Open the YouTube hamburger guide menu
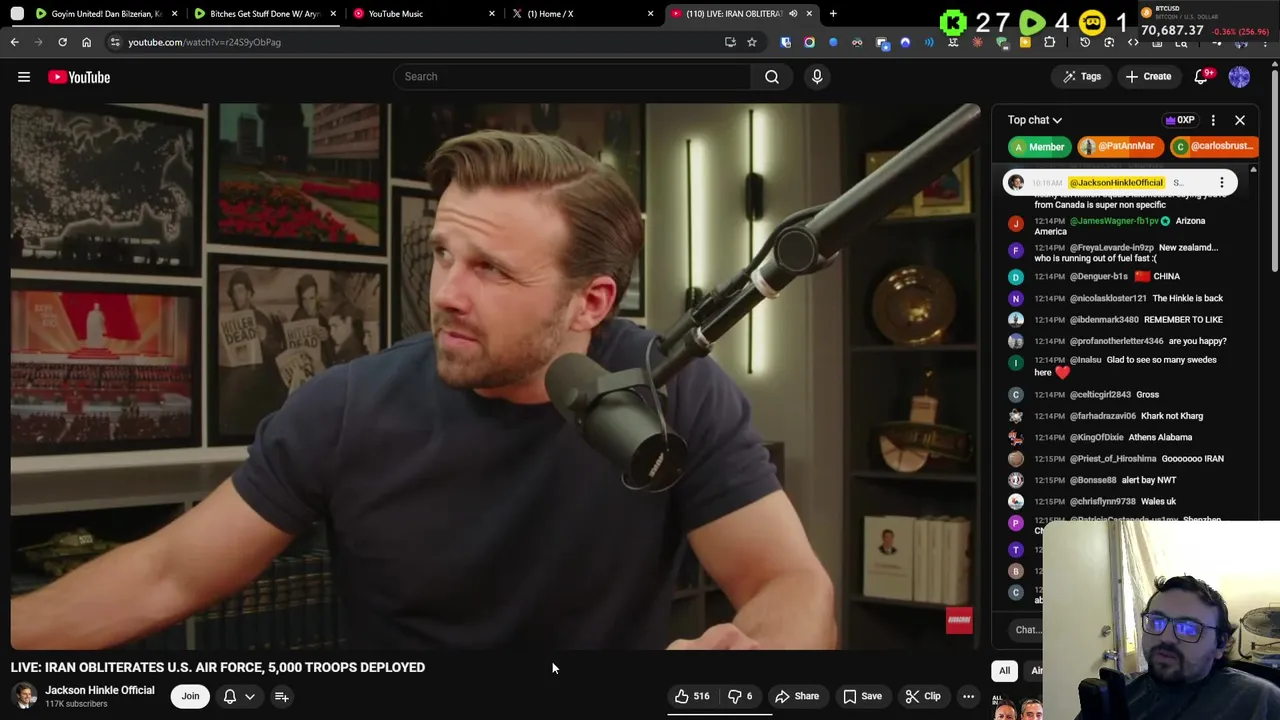Viewport: 1280px width, 720px height. 24,77
